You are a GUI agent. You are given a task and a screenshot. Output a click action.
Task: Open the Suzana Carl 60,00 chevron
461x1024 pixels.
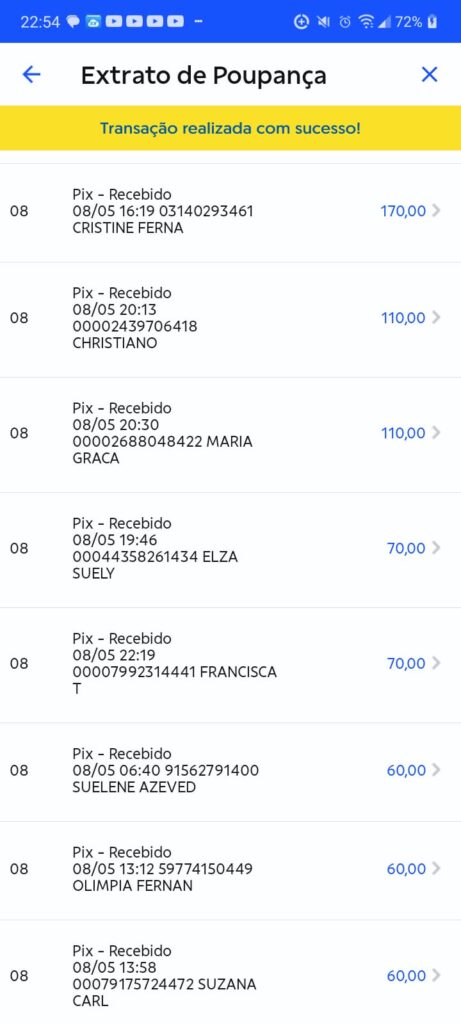[x=437, y=976]
